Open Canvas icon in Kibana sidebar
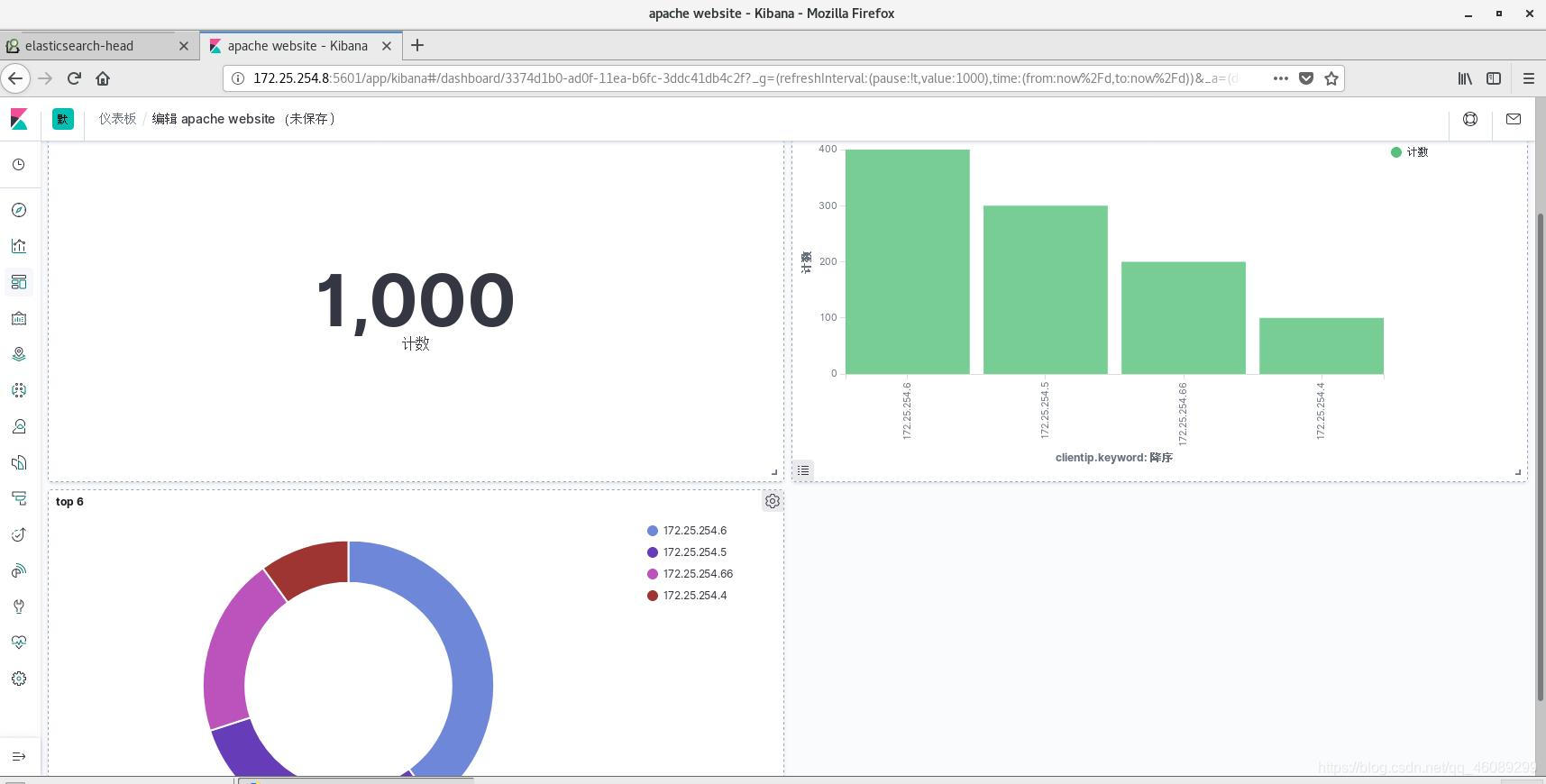This screenshot has width=1546, height=784. (x=19, y=318)
